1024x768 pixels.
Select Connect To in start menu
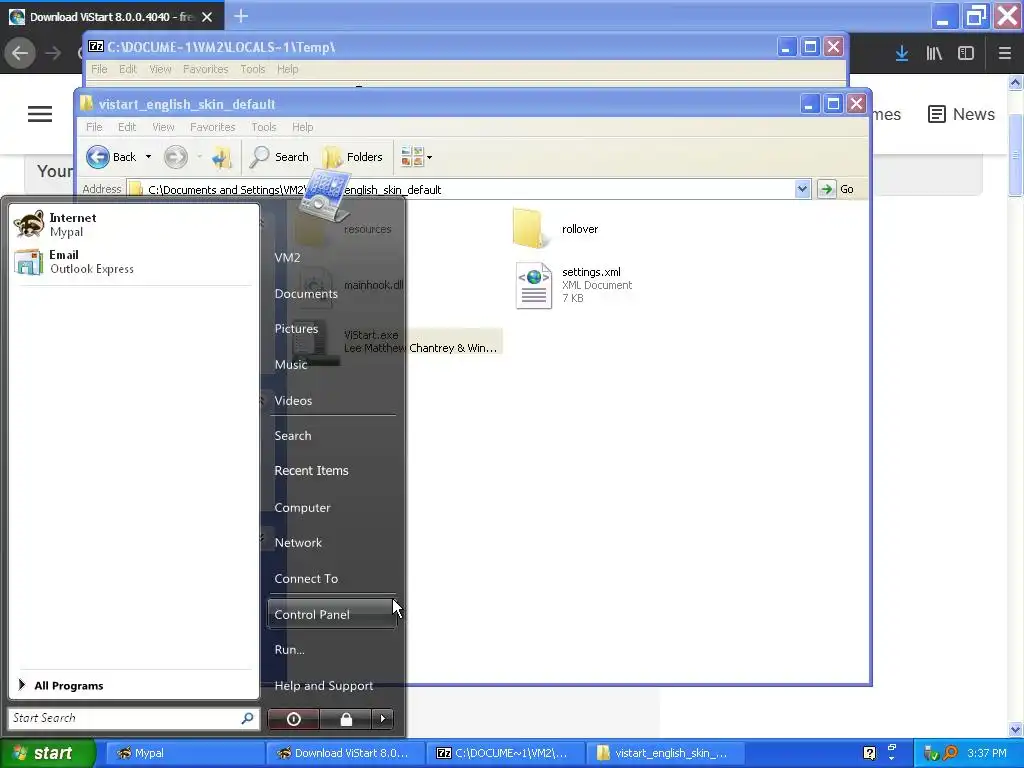point(306,579)
